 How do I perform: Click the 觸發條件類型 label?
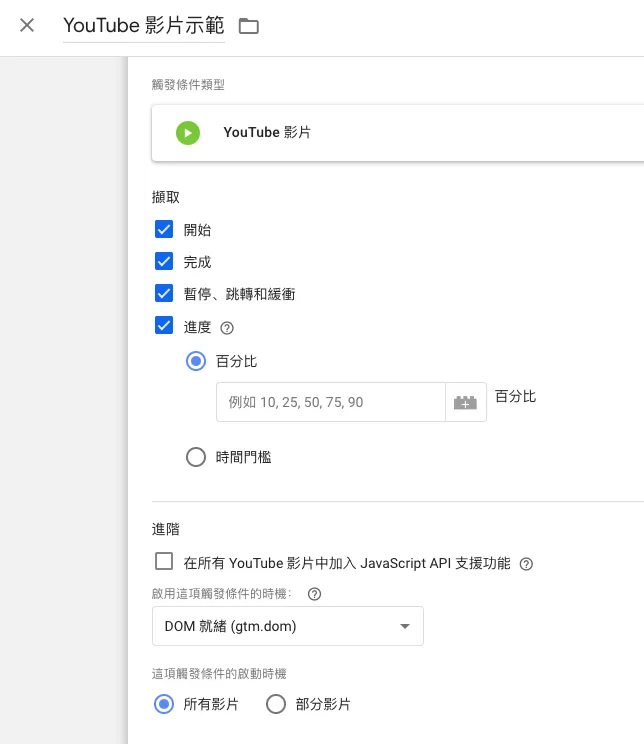coord(188,84)
